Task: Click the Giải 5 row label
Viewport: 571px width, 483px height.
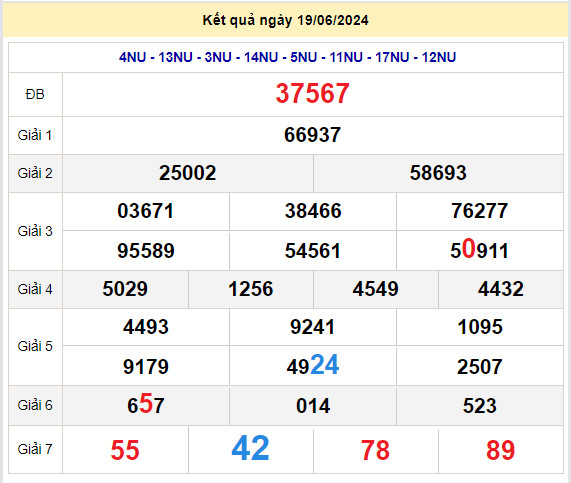Action: point(35,346)
